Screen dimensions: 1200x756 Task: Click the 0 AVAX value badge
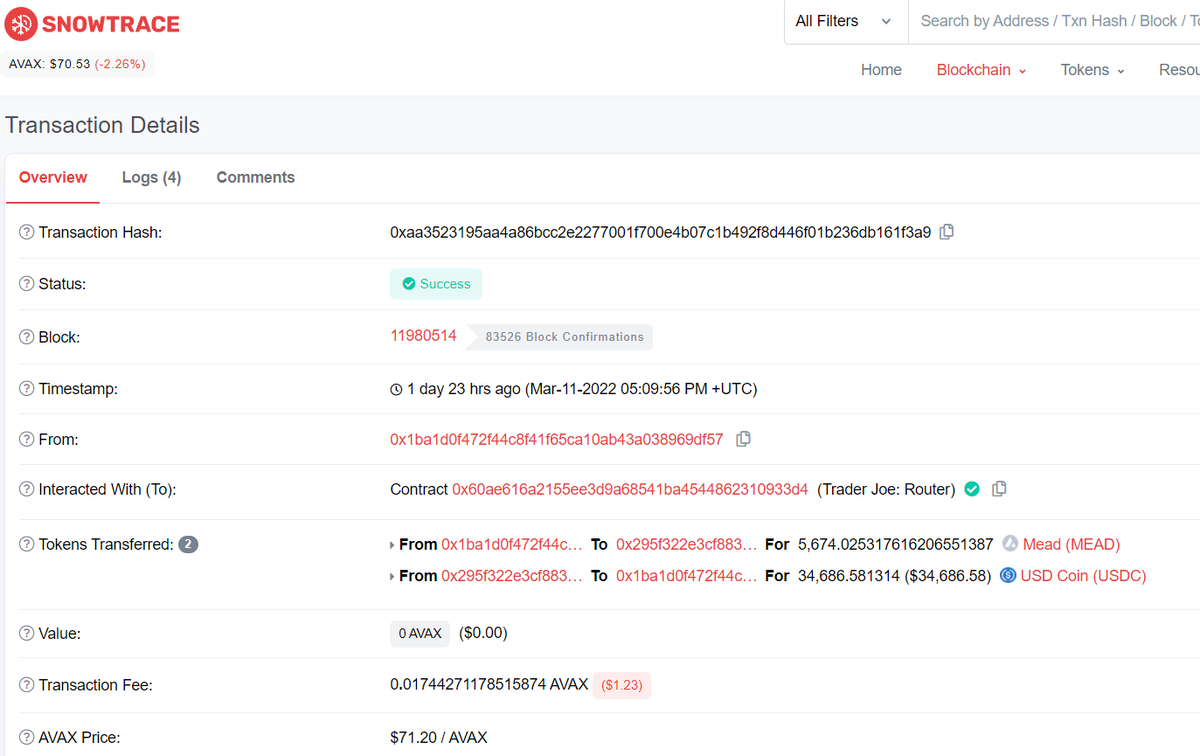point(420,633)
